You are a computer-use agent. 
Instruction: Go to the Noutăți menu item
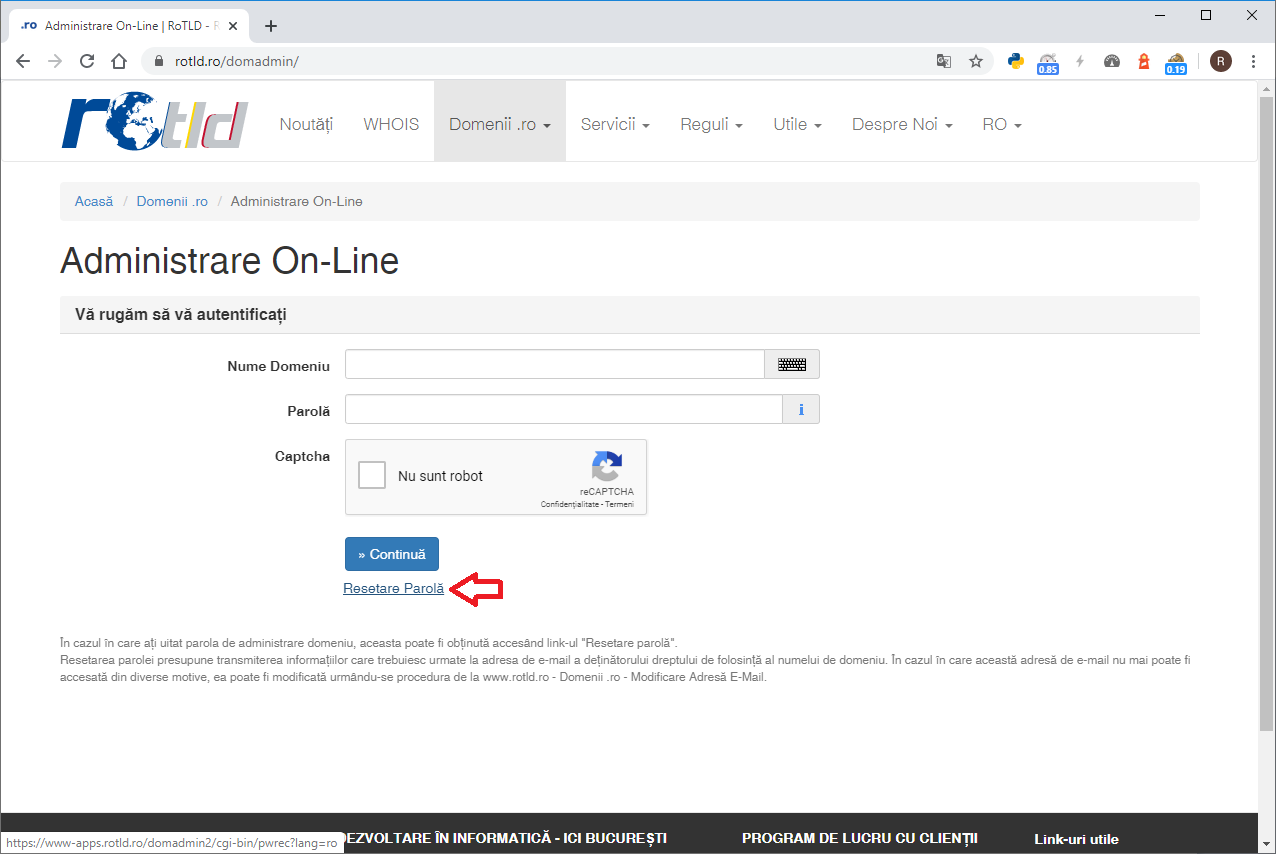306,125
